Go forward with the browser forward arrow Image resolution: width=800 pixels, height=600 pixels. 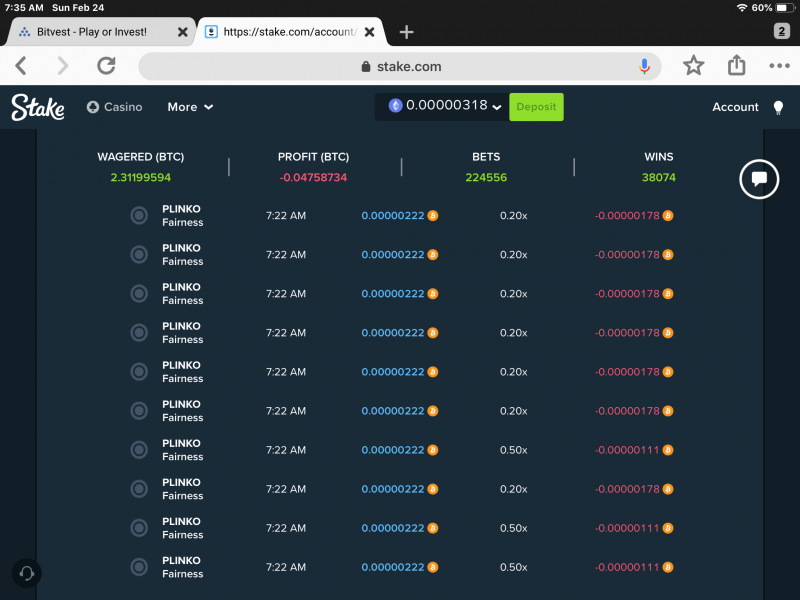point(62,66)
